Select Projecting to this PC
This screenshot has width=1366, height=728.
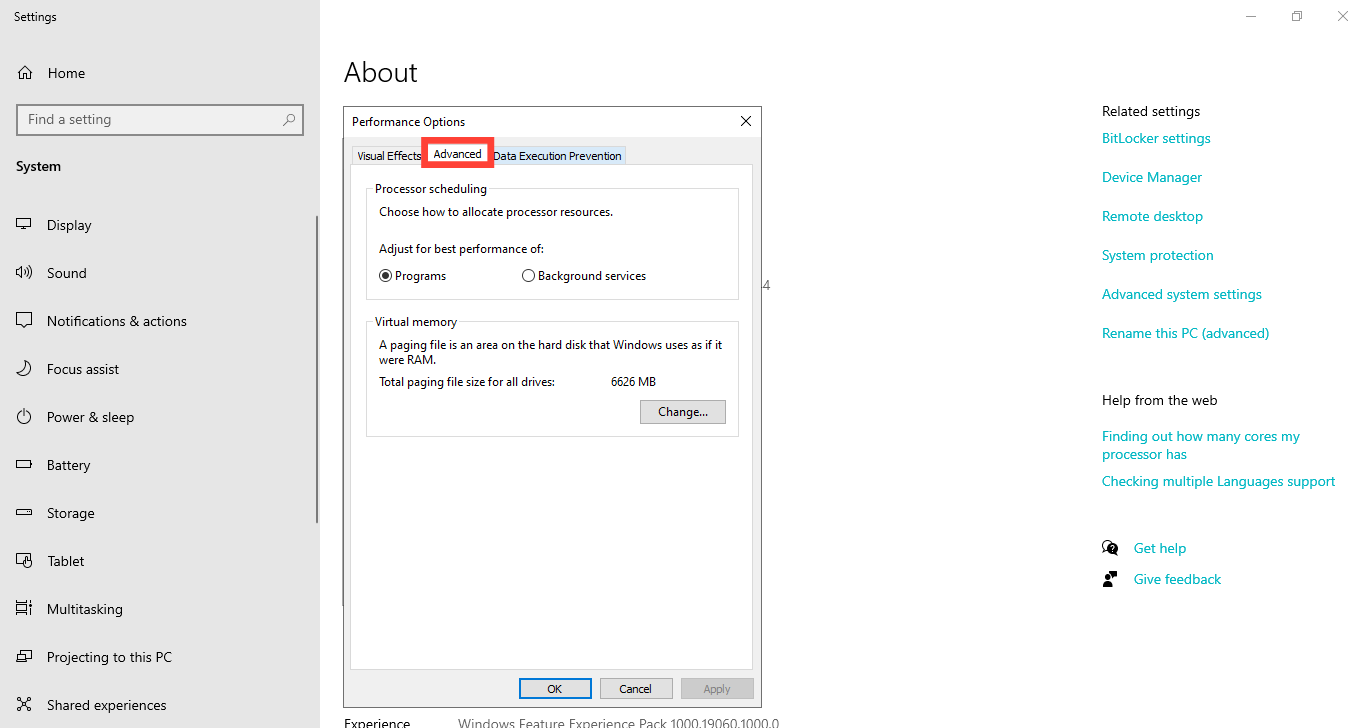(x=22, y=656)
